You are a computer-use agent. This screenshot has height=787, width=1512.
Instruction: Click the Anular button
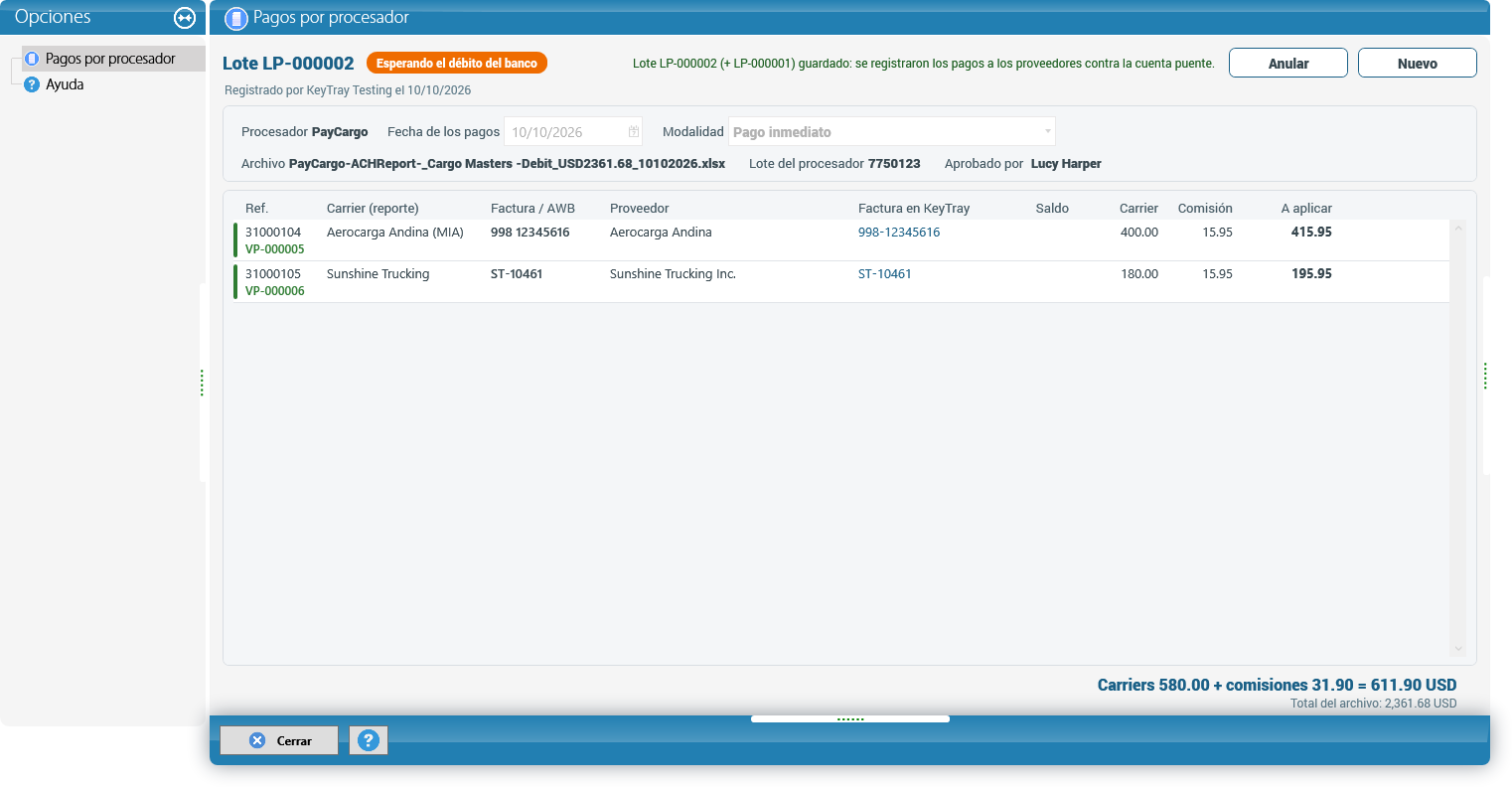[x=1288, y=63]
